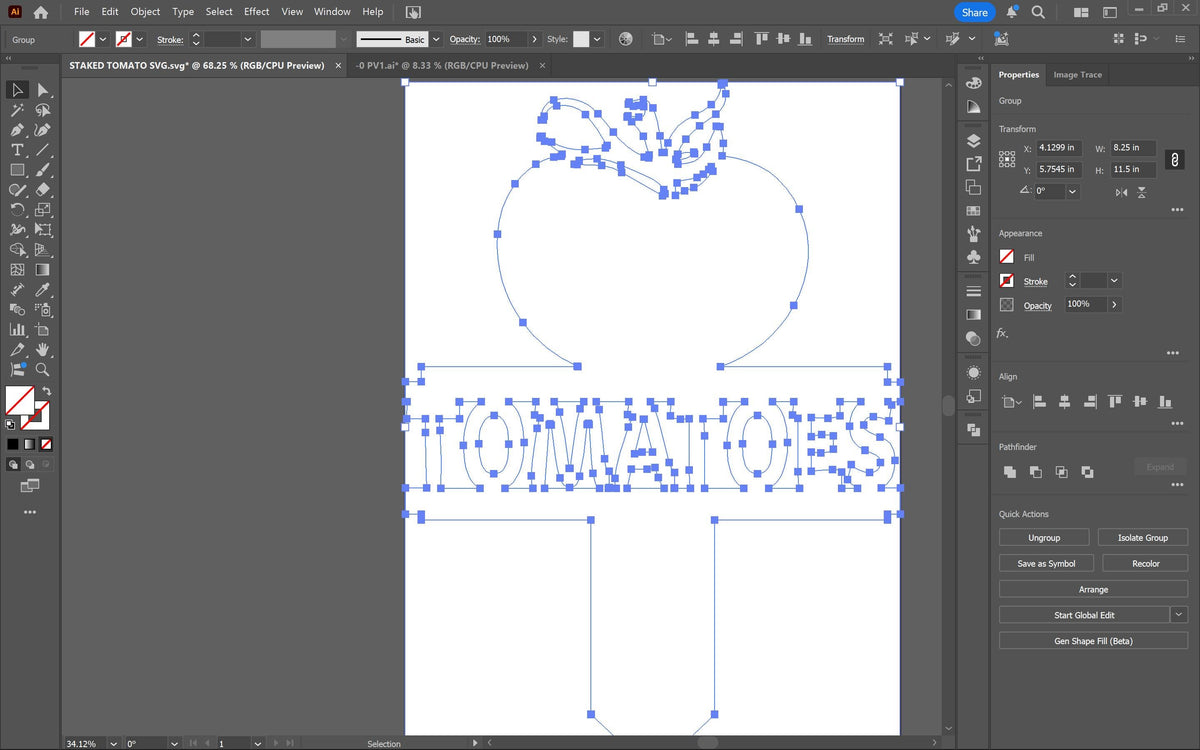Select the Zoom tool
Screen dimensions: 1200x750
pos(43,369)
